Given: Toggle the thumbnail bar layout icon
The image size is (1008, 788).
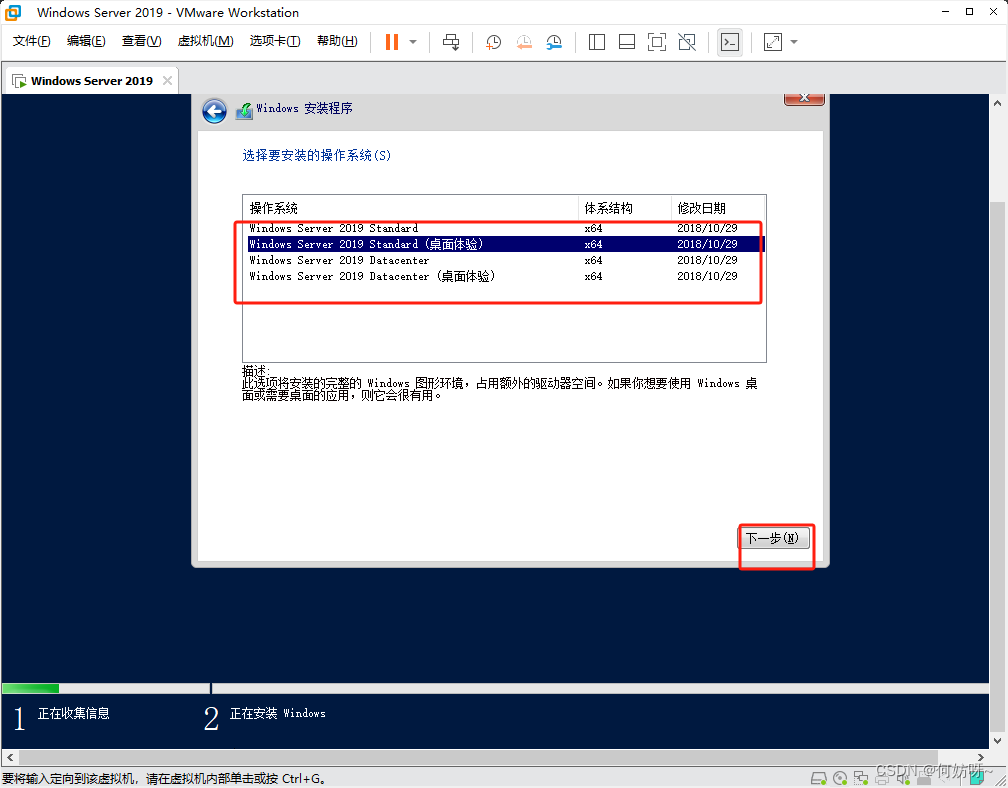Looking at the screenshot, I should (x=627, y=42).
